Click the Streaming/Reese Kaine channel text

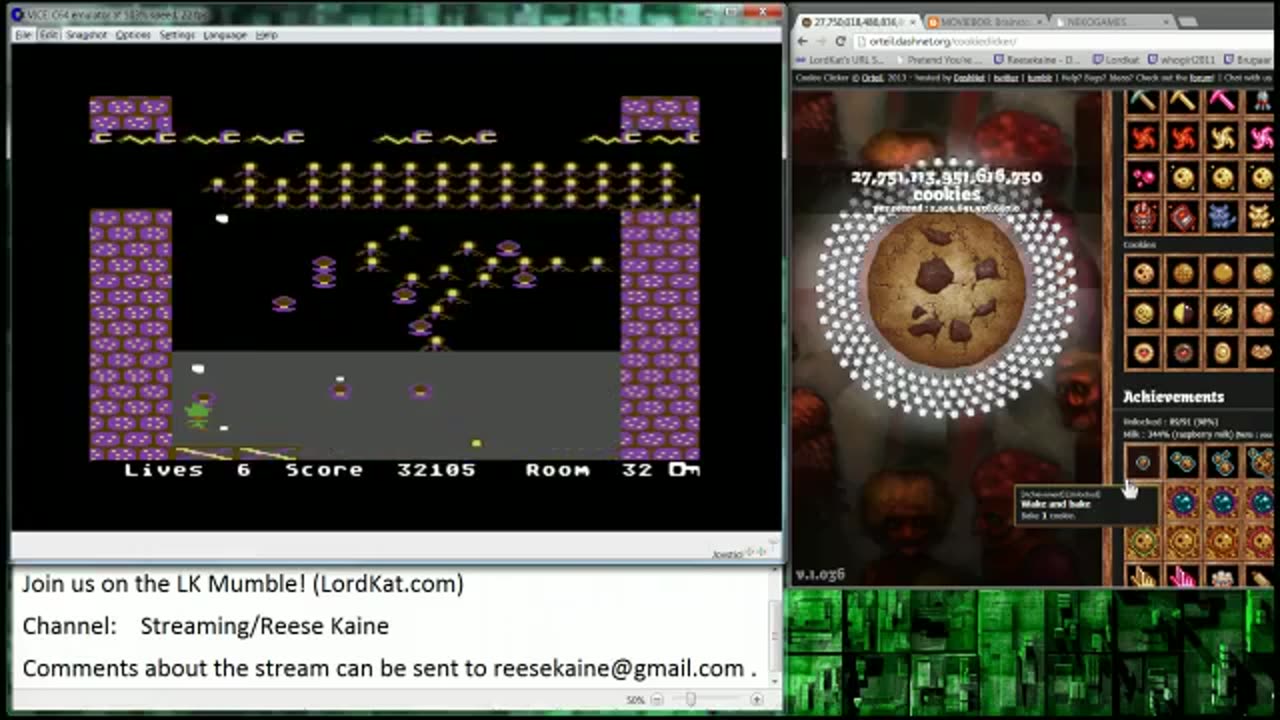click(x=265, y=626)
